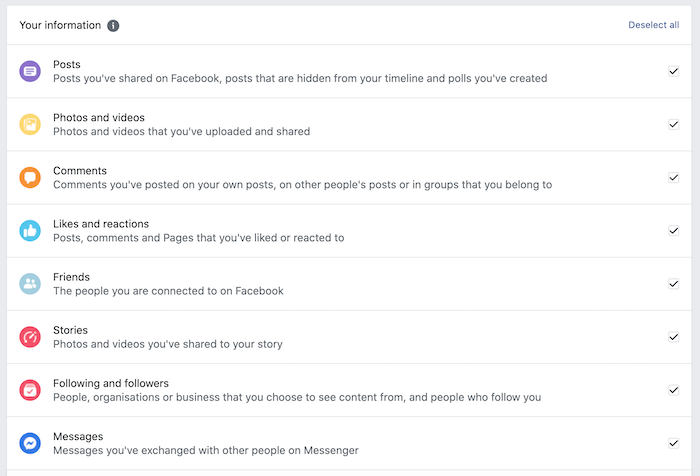The height and width of the screenshot is (476, 700).
Task: Click the Posts title text
Action: 67,64
